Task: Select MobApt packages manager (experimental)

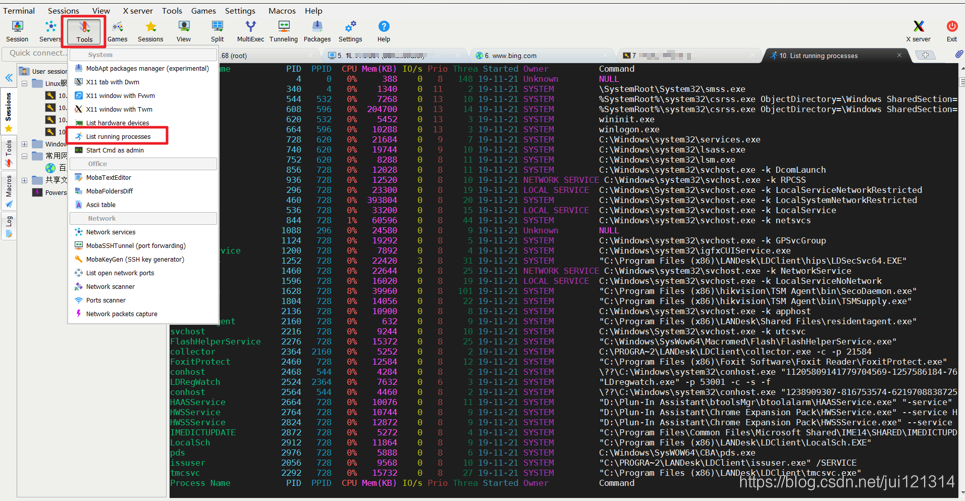Action: point(142,68)
